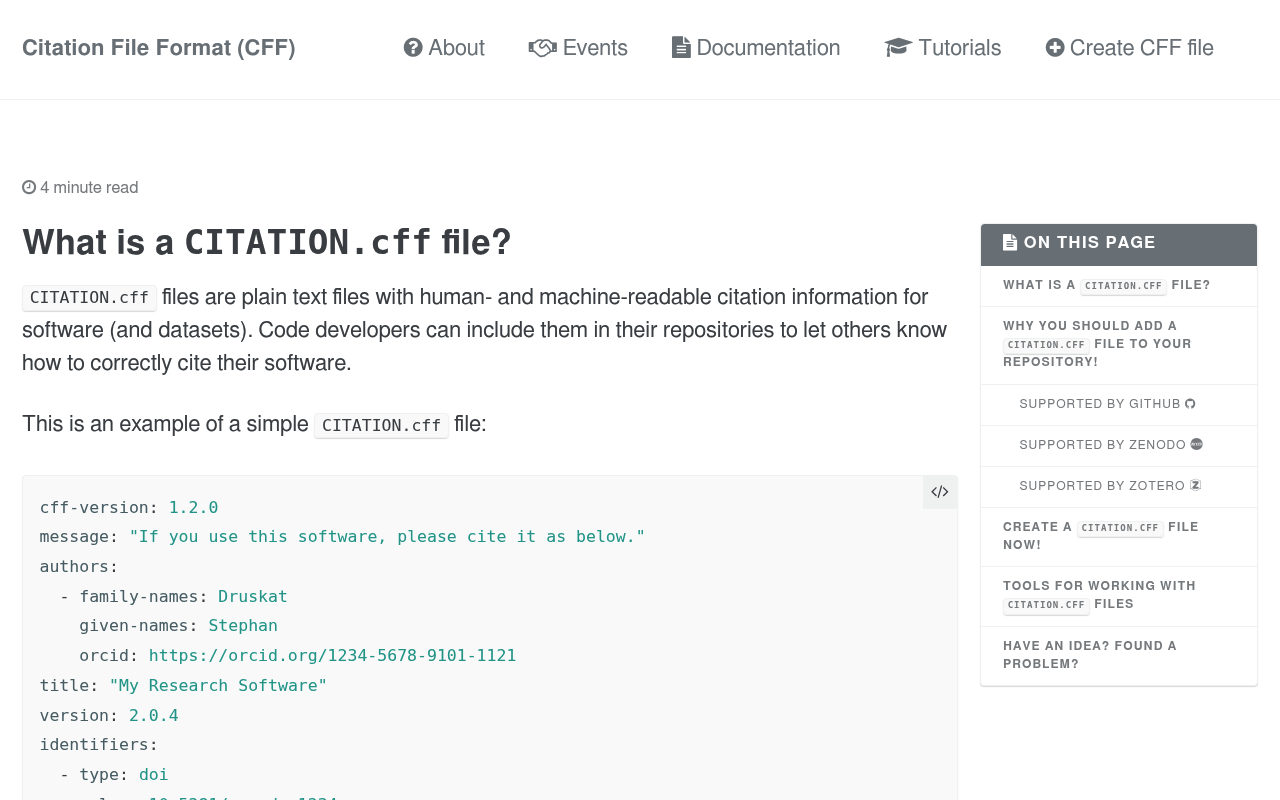Click the 'identifiers:' code line
Image resolution: width=1280 pixels, height=800 pixels.
point(99,745)
